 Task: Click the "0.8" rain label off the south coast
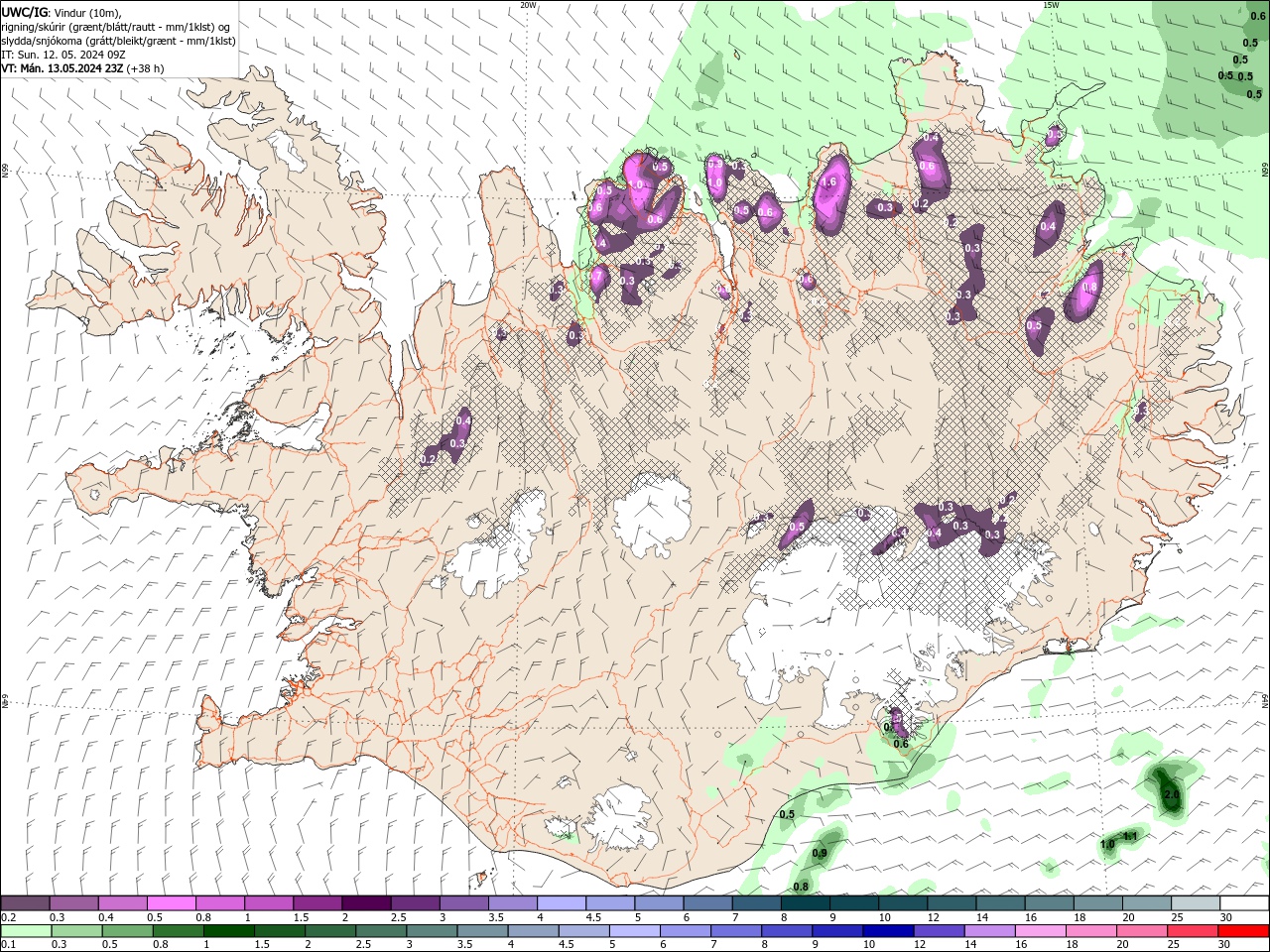(801, 887)
